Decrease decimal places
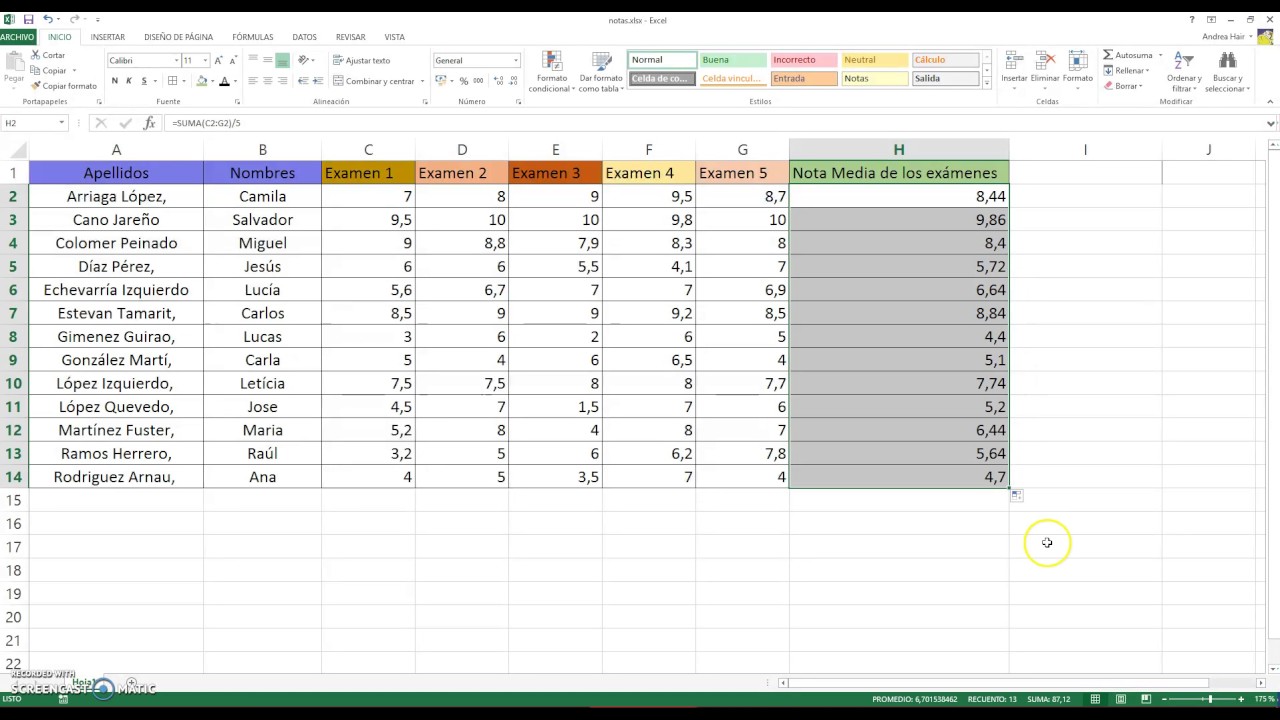The height and width of the screenshot is (720, 1280). click(513, 81)
